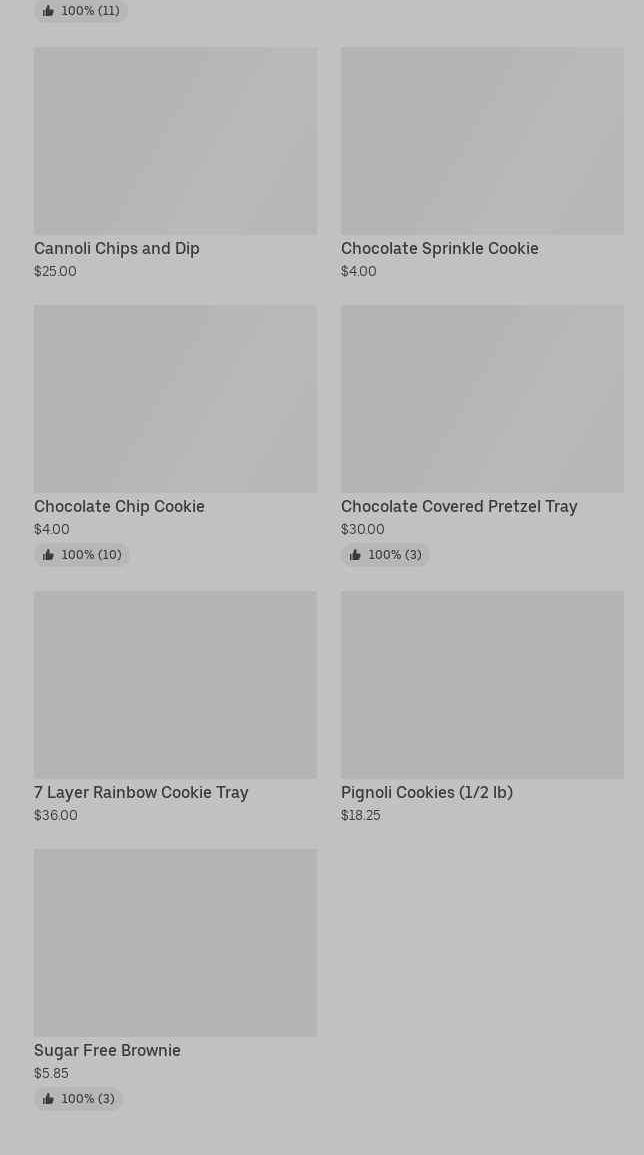The image size is (644, 1155).
Task: Open the Chocolate Covered Pretzel Tray image
Action: 482,399
